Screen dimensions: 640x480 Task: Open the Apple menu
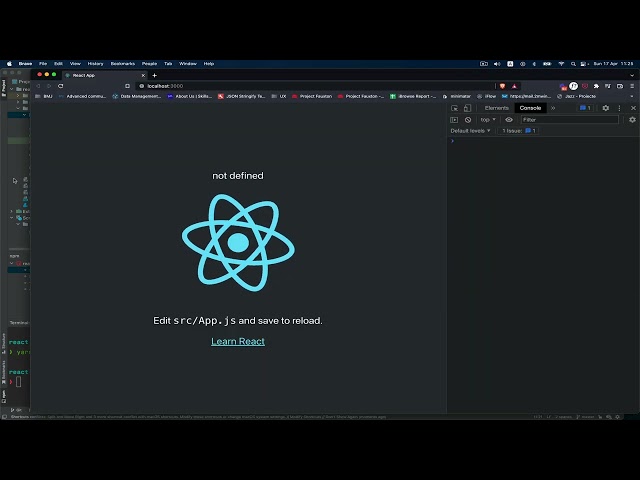pos(9,64)
